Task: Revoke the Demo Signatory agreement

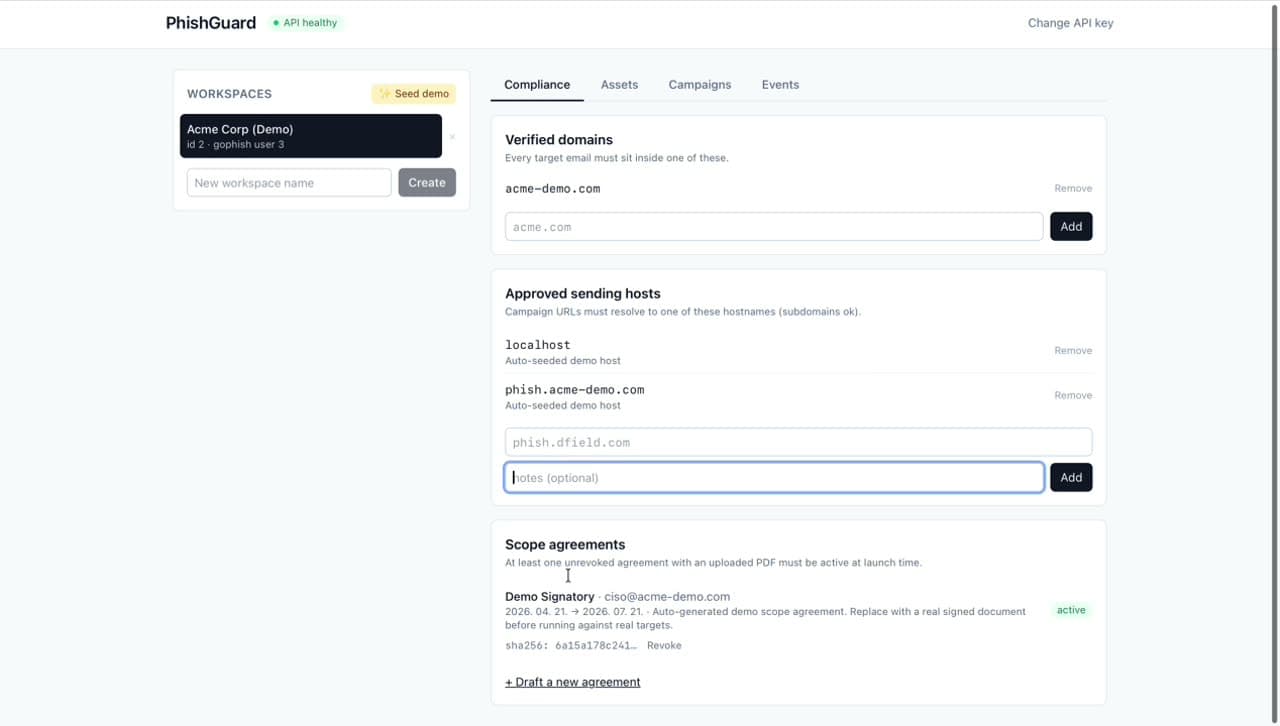Action: [x=664, y=646]
